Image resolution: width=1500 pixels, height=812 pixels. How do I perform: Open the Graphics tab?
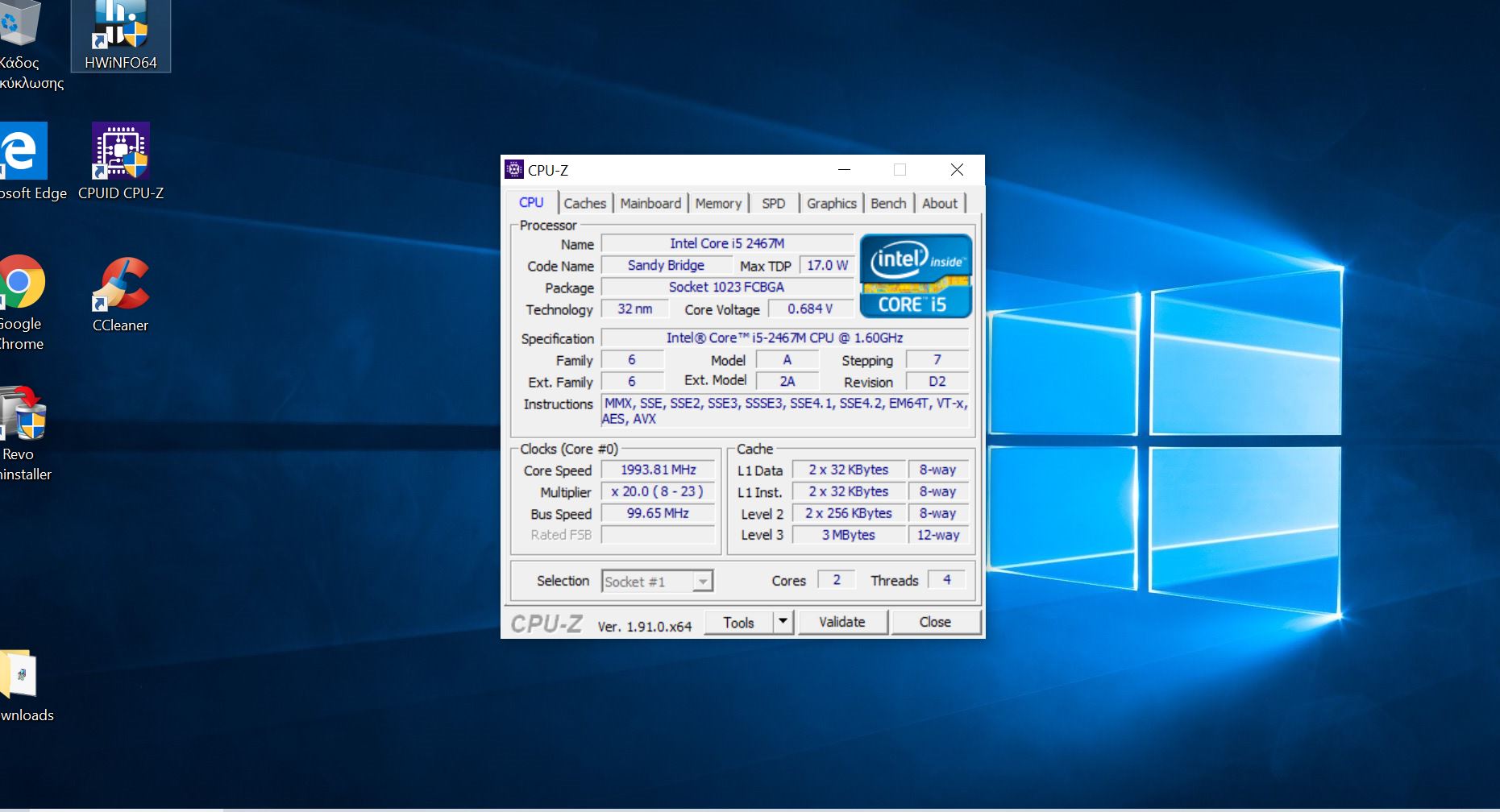[832, 204]
